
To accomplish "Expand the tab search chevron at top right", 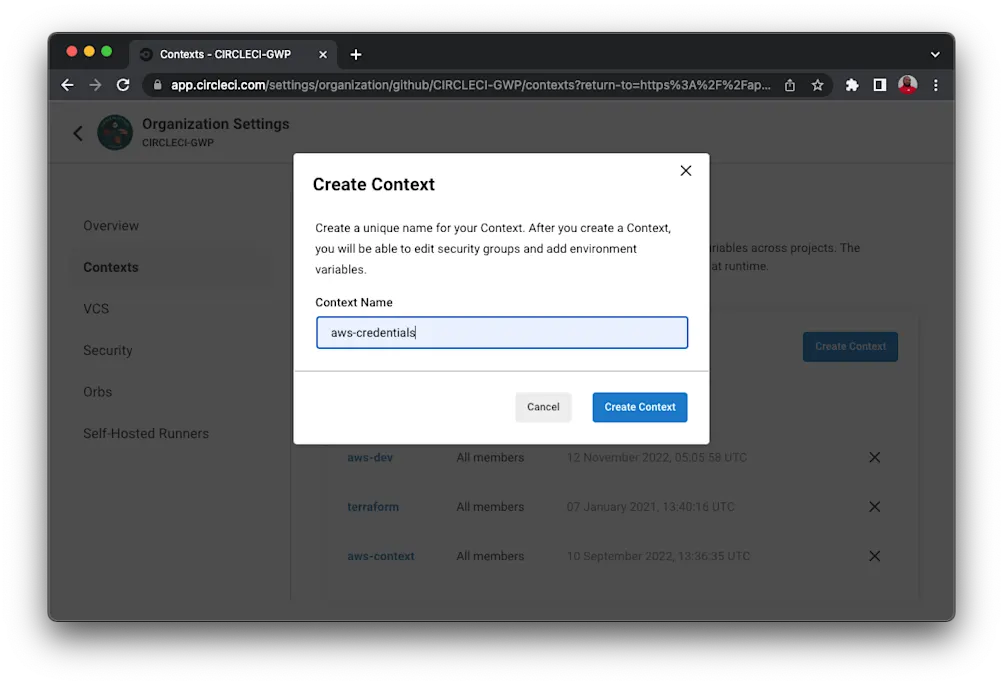I will point(934,54).
